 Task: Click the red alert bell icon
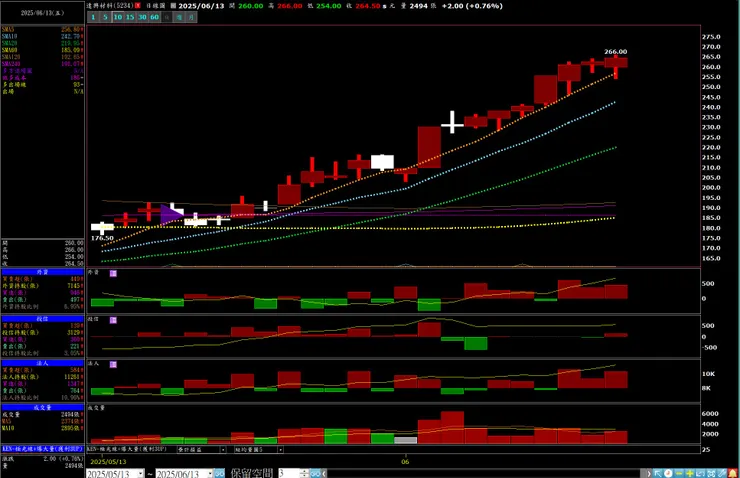point(733,473)
